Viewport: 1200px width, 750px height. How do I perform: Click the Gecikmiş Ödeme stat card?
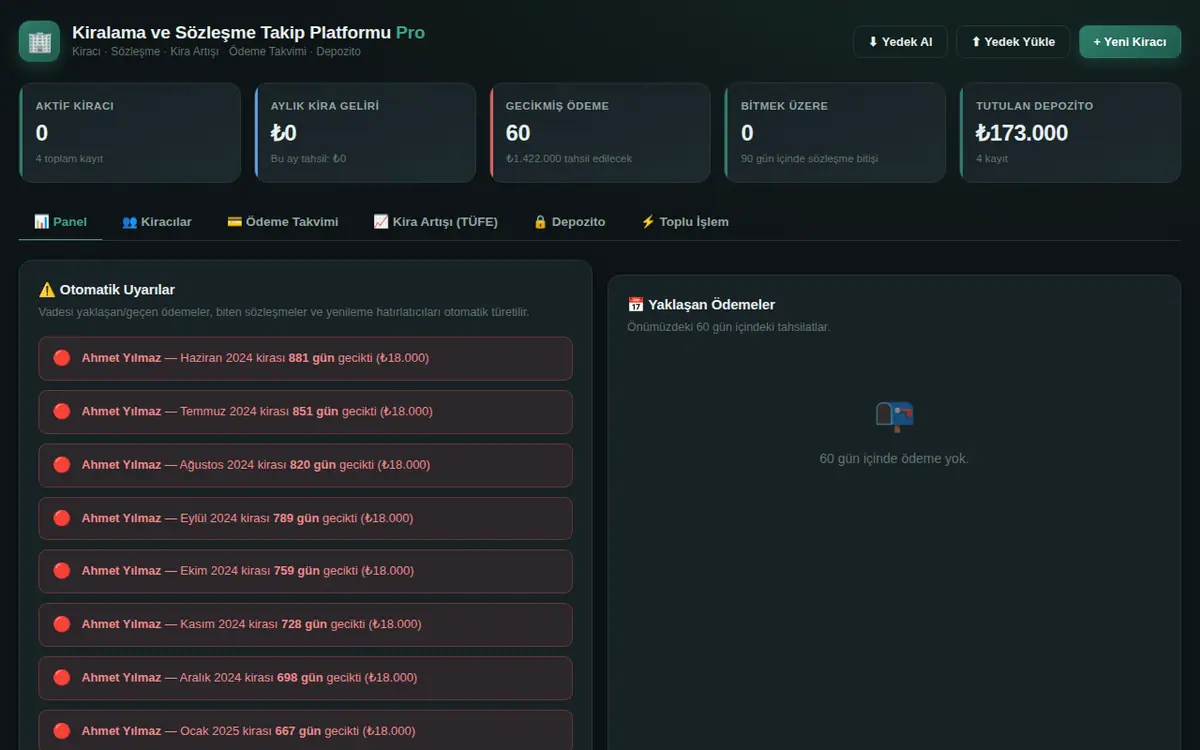point(600,132)
